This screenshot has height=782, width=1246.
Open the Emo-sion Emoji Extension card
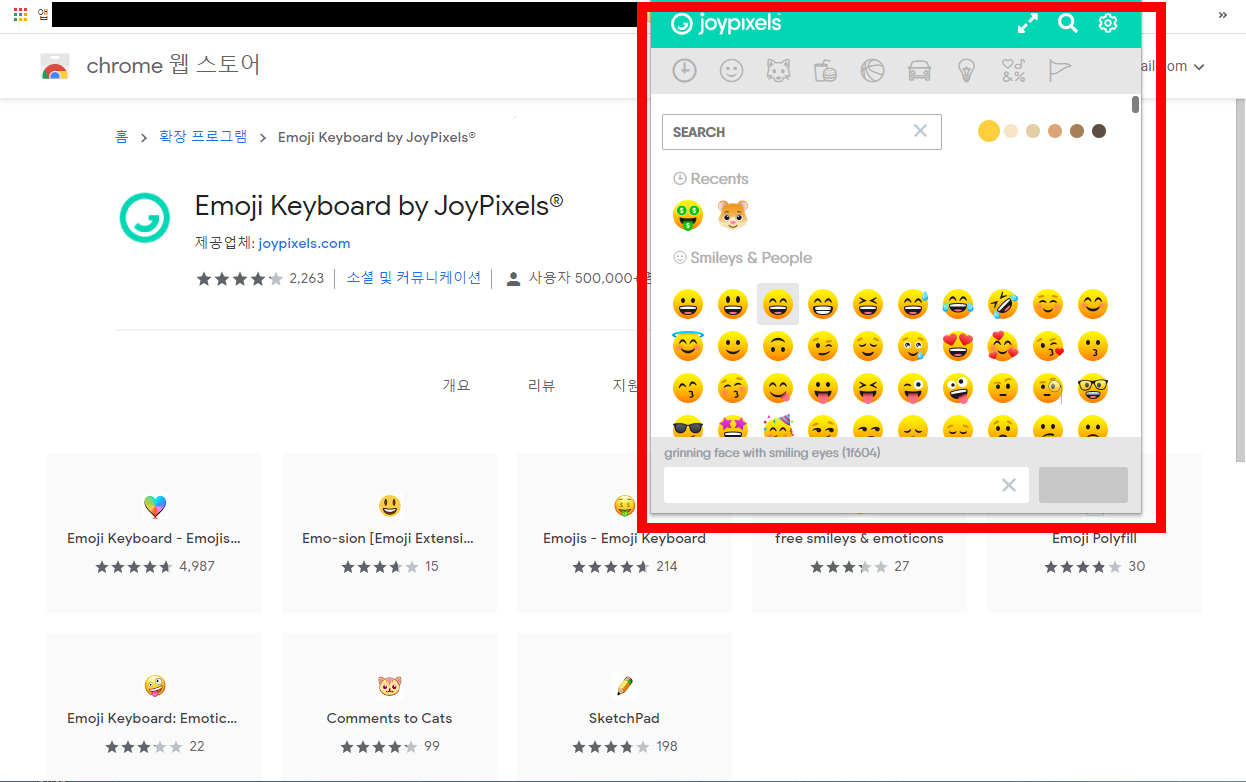pyautogui.click(x=389, y=533)
